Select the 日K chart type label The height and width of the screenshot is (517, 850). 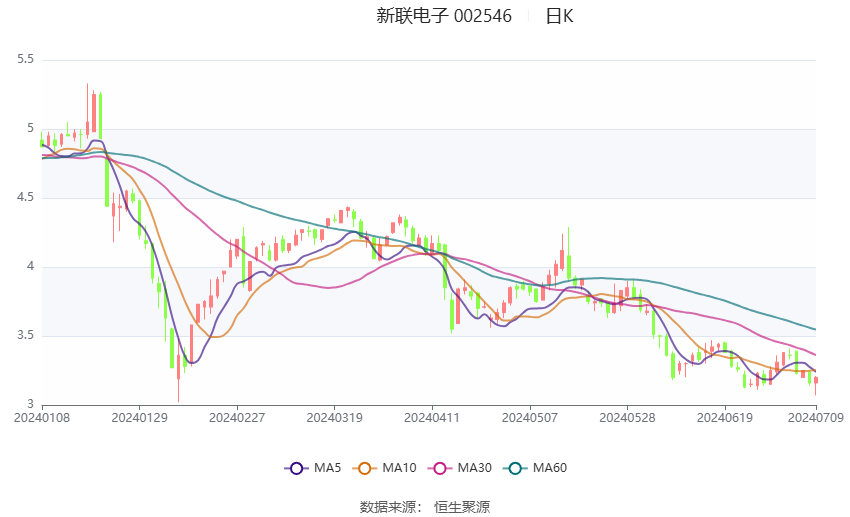tap(559, 16)
